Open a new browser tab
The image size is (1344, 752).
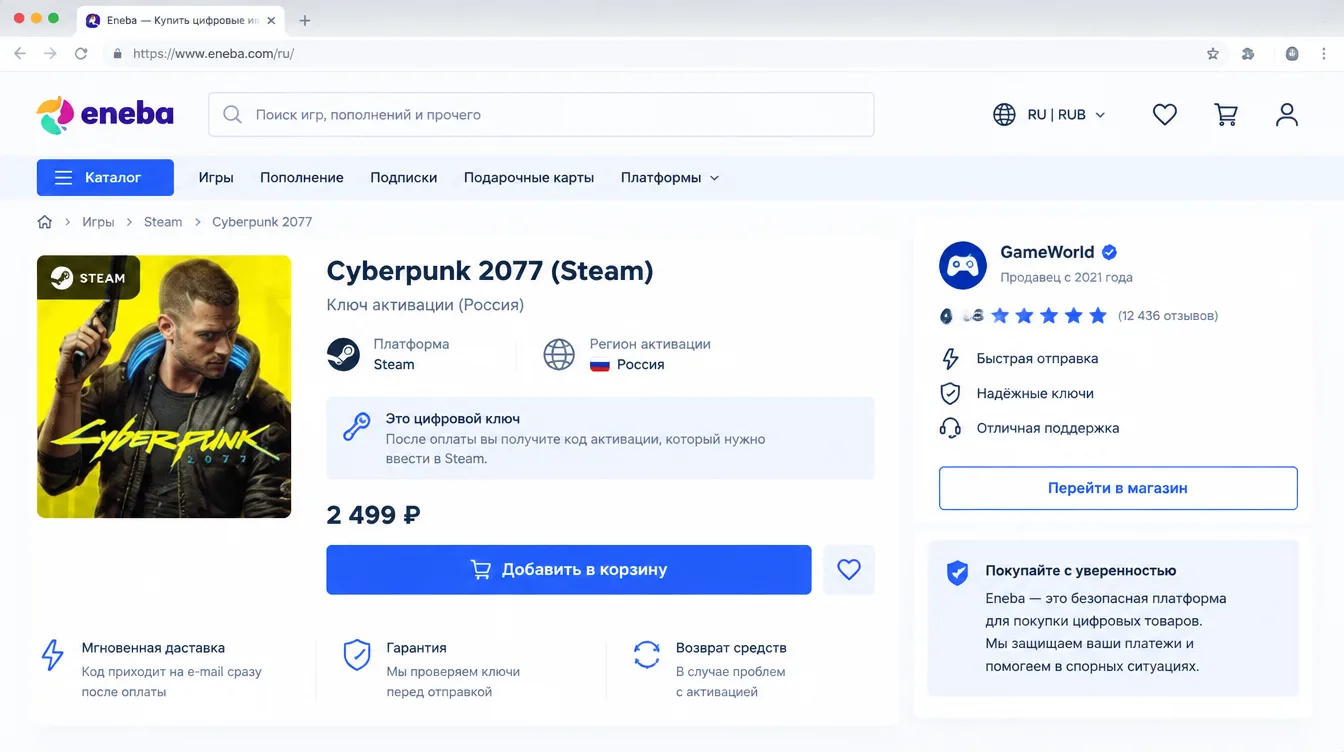305,20
